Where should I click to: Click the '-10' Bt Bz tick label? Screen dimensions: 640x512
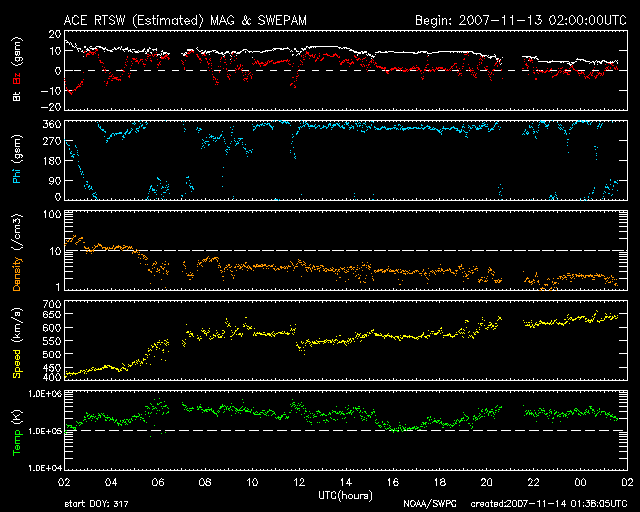(51, 90)
